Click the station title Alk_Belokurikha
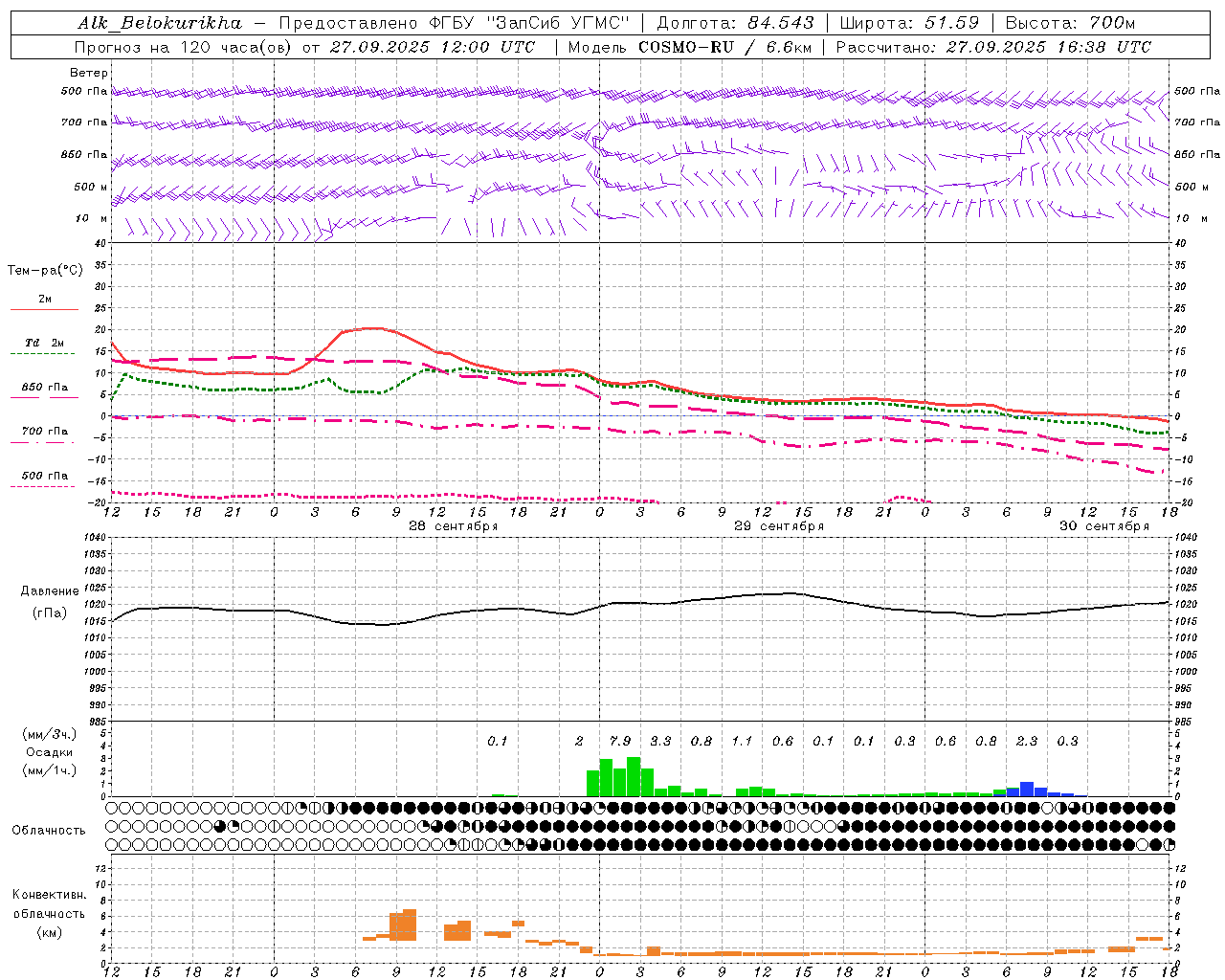The width and height of the screenshot is (1225, 980). point(159,23)
